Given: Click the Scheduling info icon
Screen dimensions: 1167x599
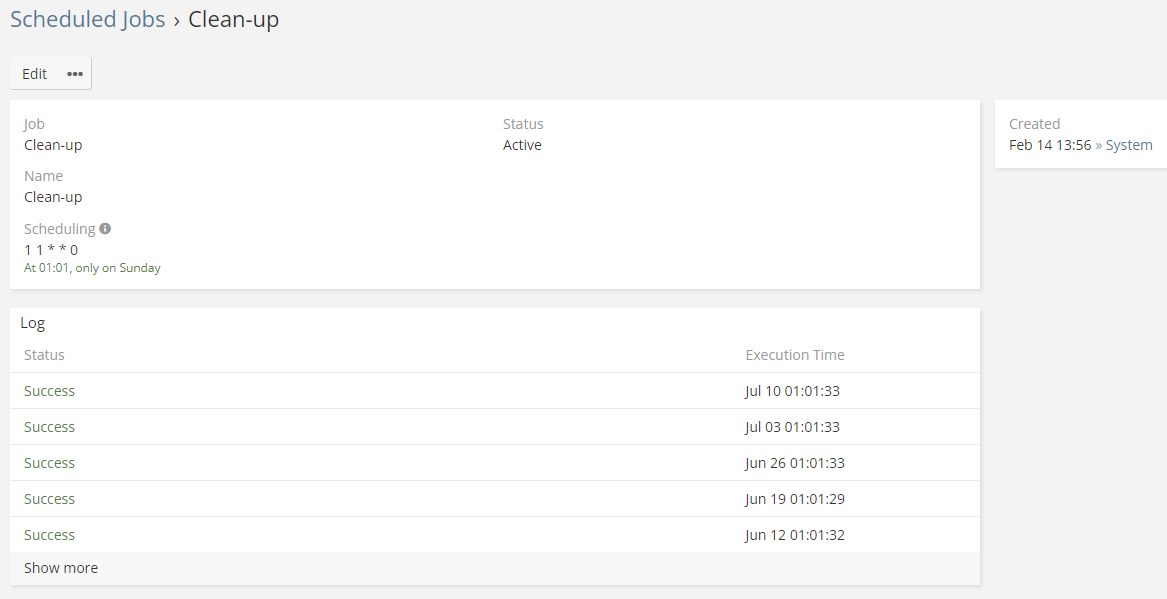Looking at the screenshot, I should point(105,229).
